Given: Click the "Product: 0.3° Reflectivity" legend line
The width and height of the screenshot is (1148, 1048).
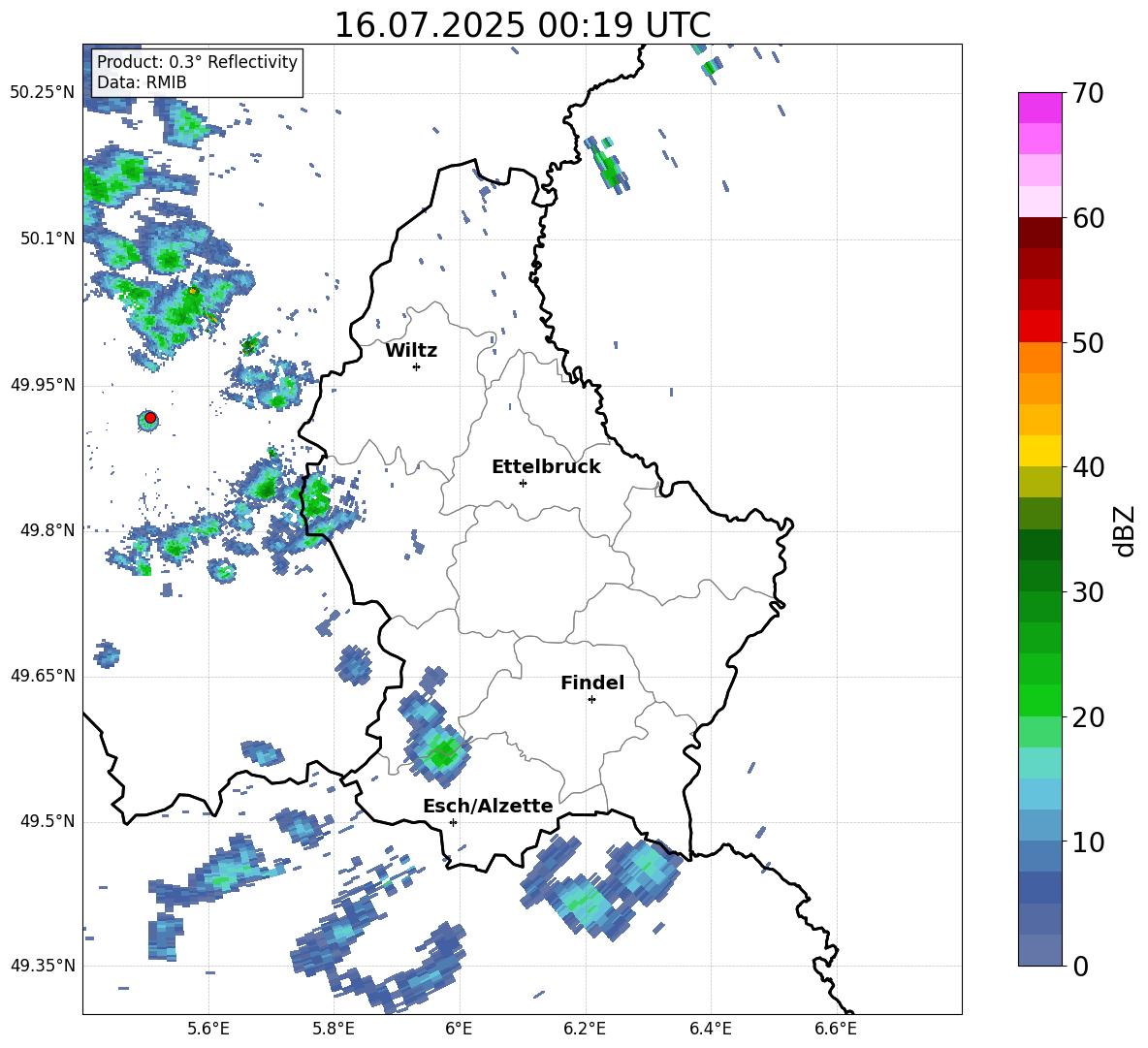Looking at the screenshot, I should click(x=197, y=62).
